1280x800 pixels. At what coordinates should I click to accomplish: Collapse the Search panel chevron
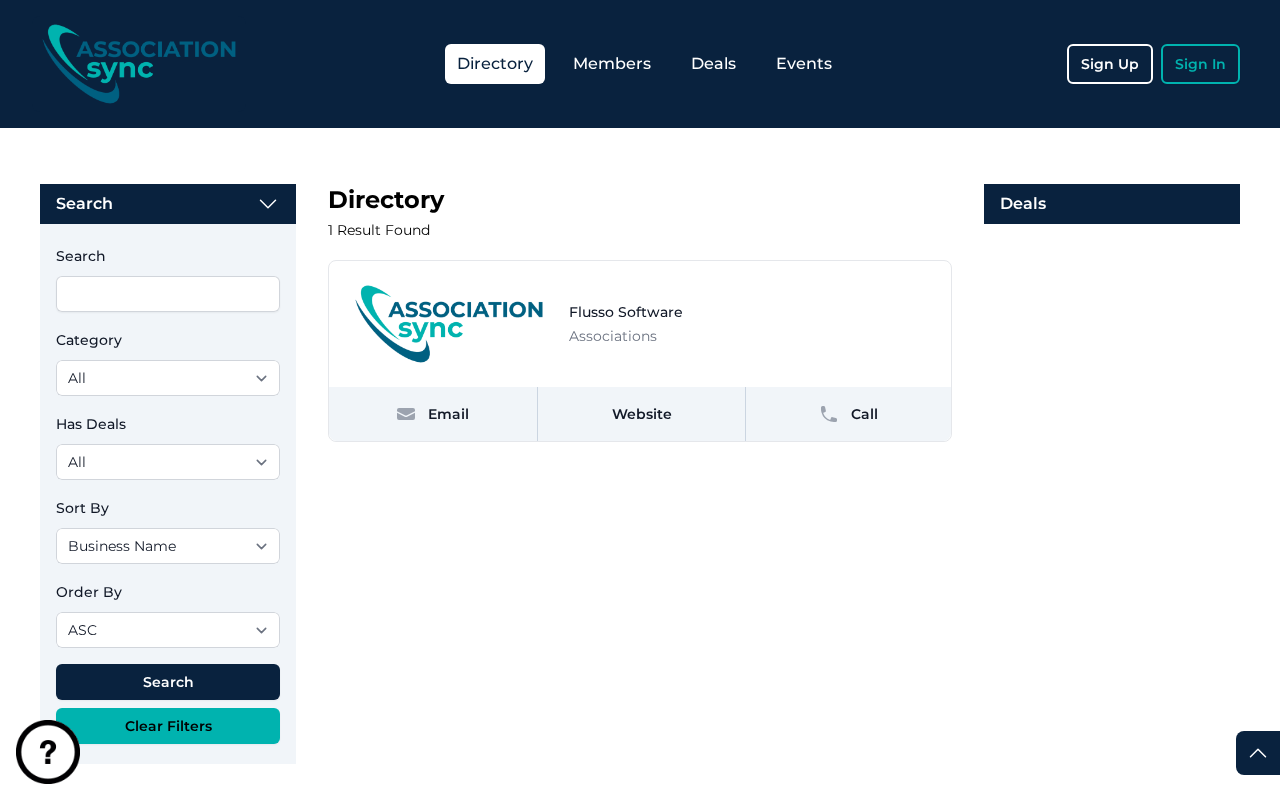pyautogui.click(x=268, y=204)
